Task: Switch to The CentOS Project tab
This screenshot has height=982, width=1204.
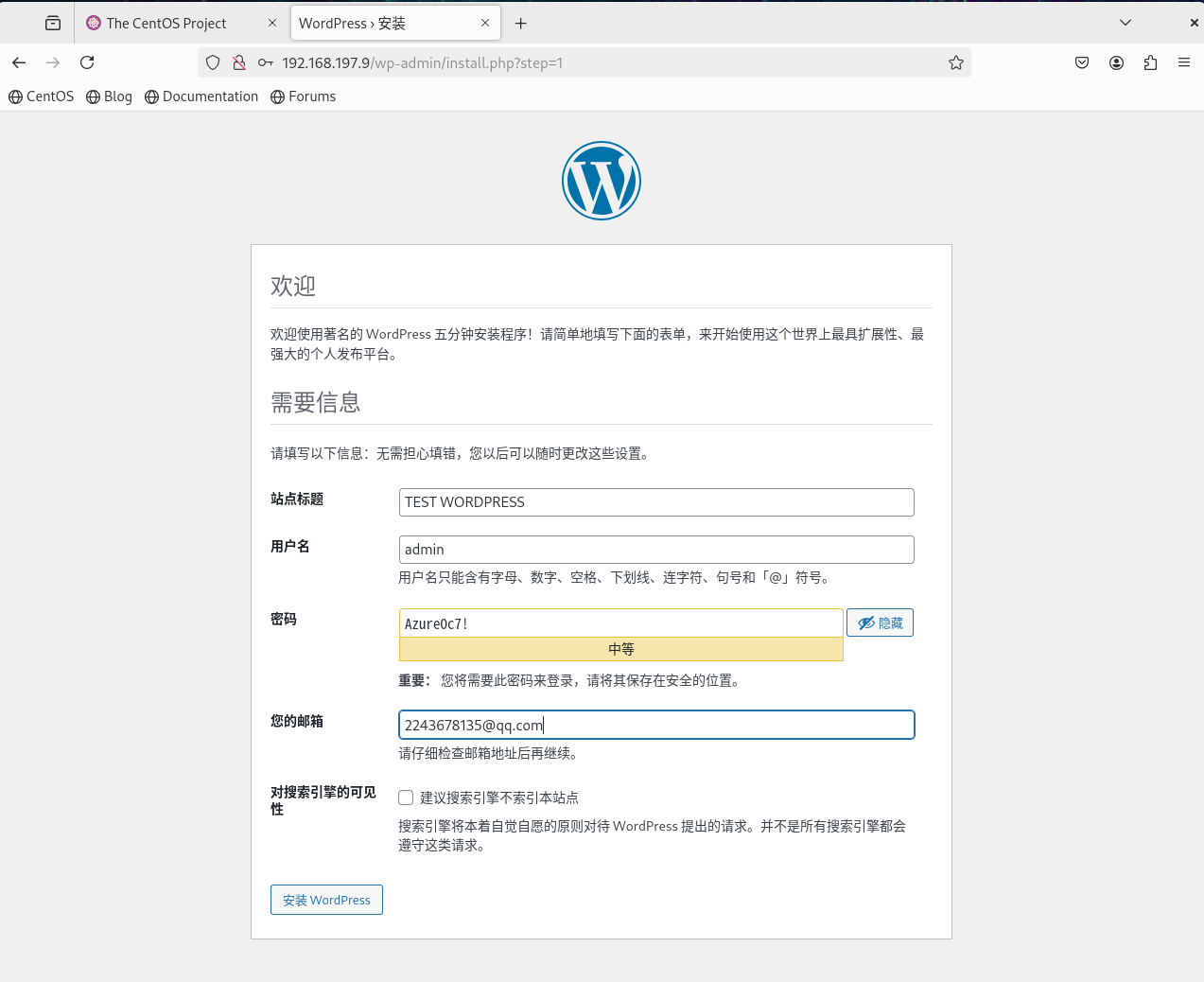Action: click(x=166, y=24)
